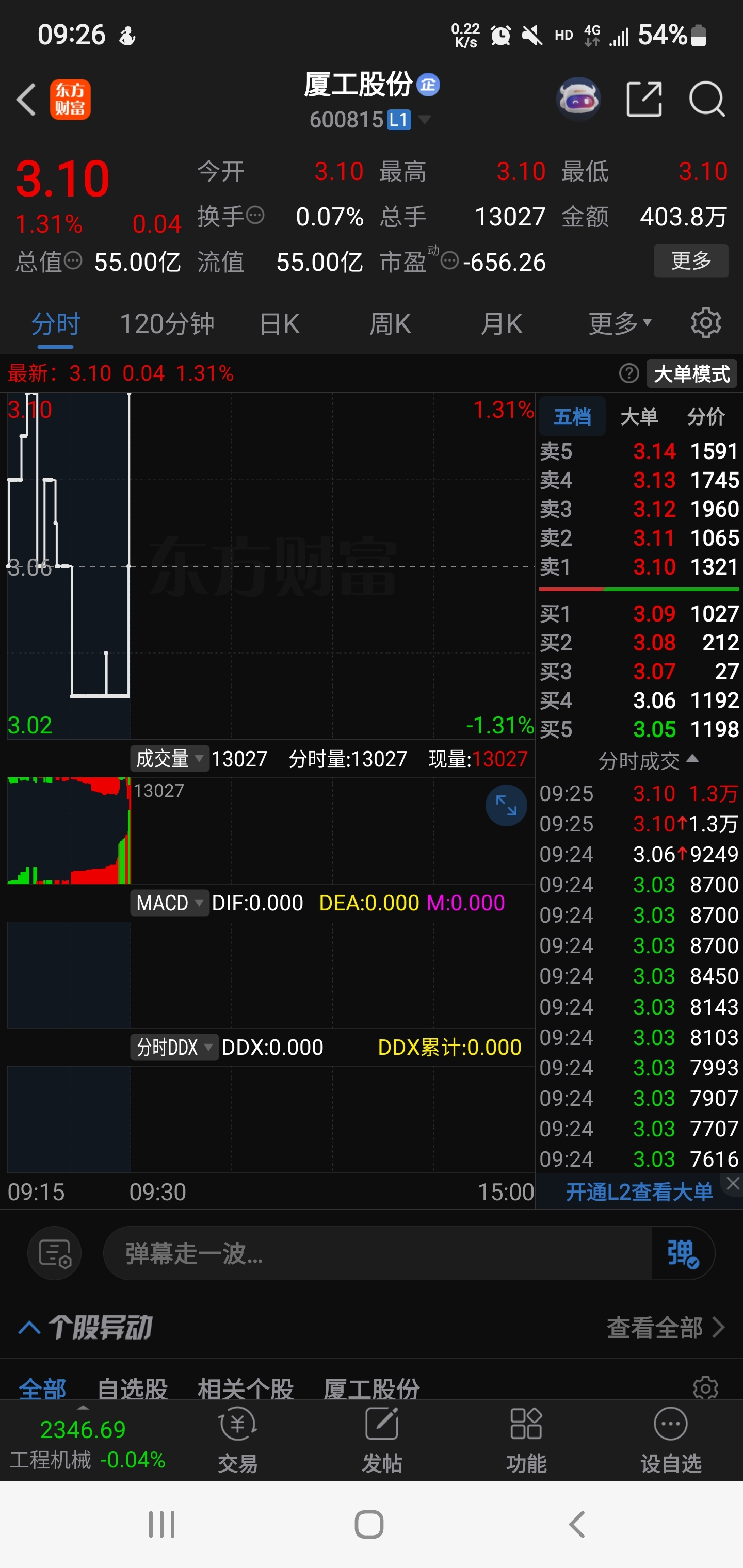Select 自选股 tab under 个股异动
743x1568 pixels.
tap(132, 1389)
